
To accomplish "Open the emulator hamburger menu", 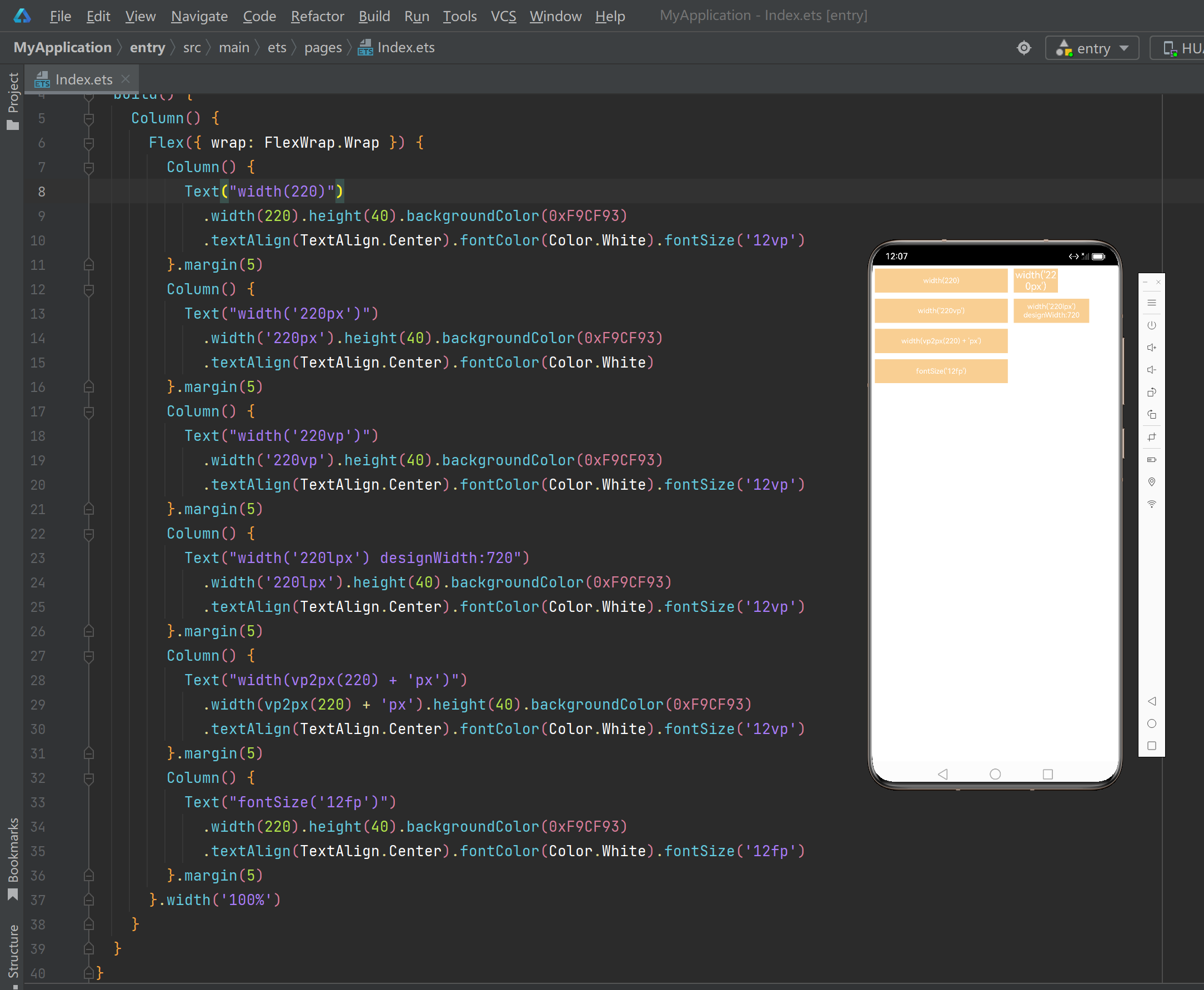I will pos(1152,303).
